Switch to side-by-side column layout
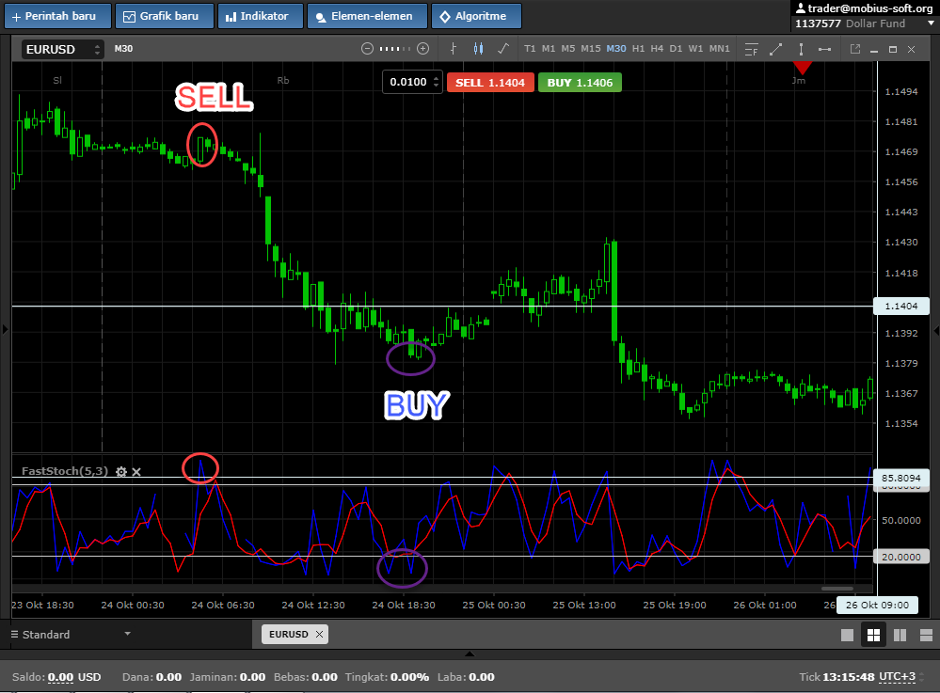Image resolution: width=940 pixels, height=693 pixels. click(900, 635)
